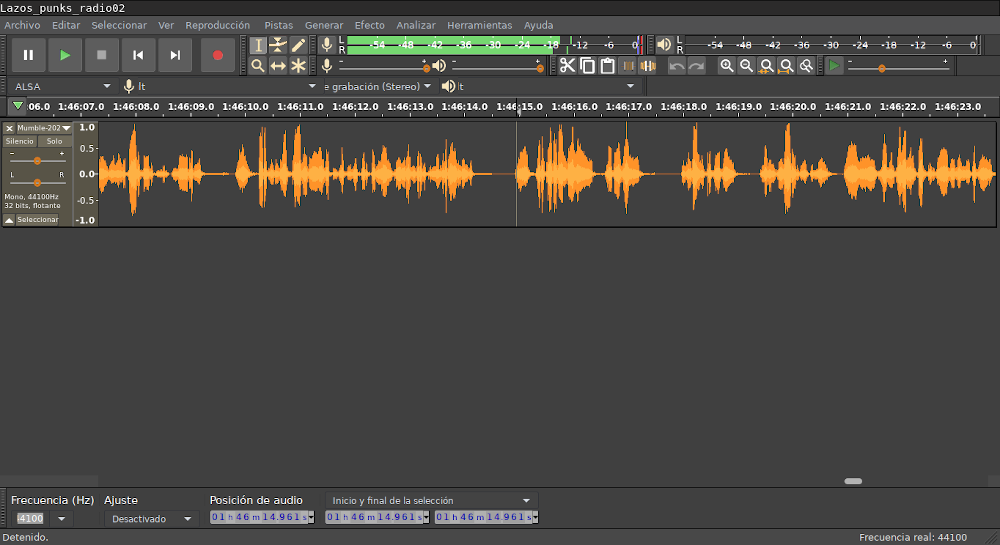Click the Frecuencia (Hz) input field
Screen dimensions: 1000x545
click(x=31, y=518)
